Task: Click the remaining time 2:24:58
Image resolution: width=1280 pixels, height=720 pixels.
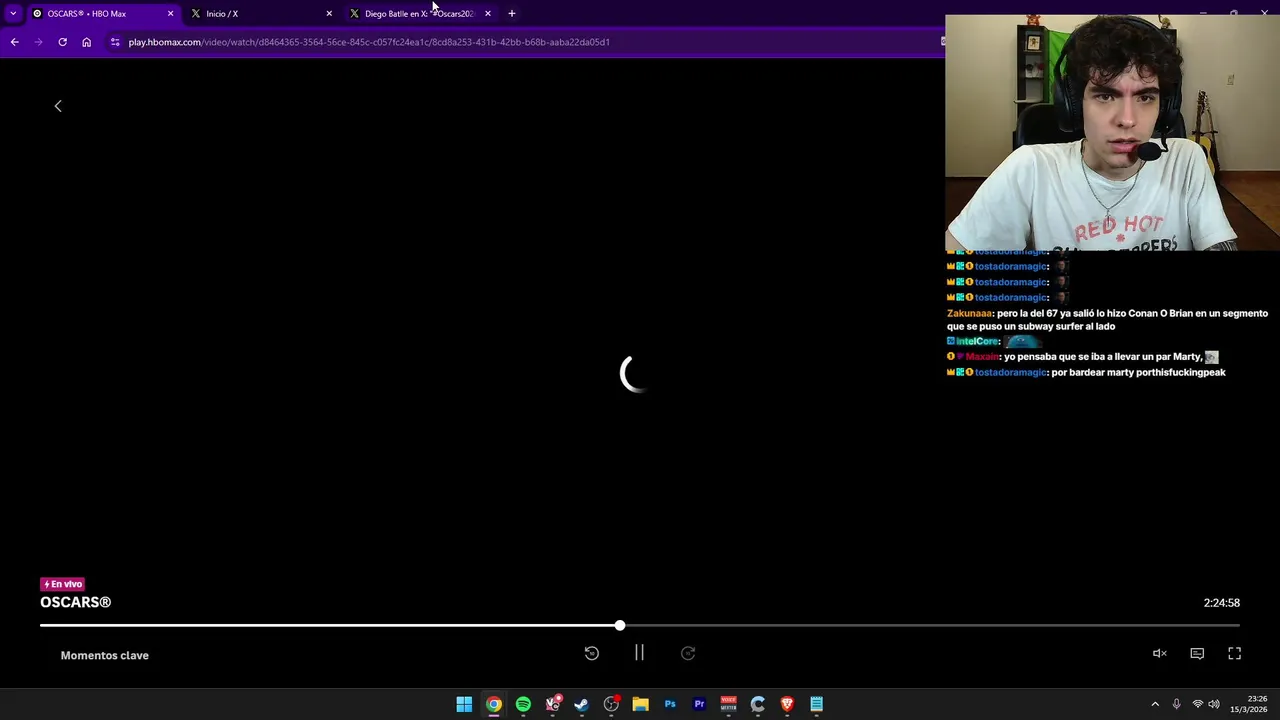Action: [1221, 603]
